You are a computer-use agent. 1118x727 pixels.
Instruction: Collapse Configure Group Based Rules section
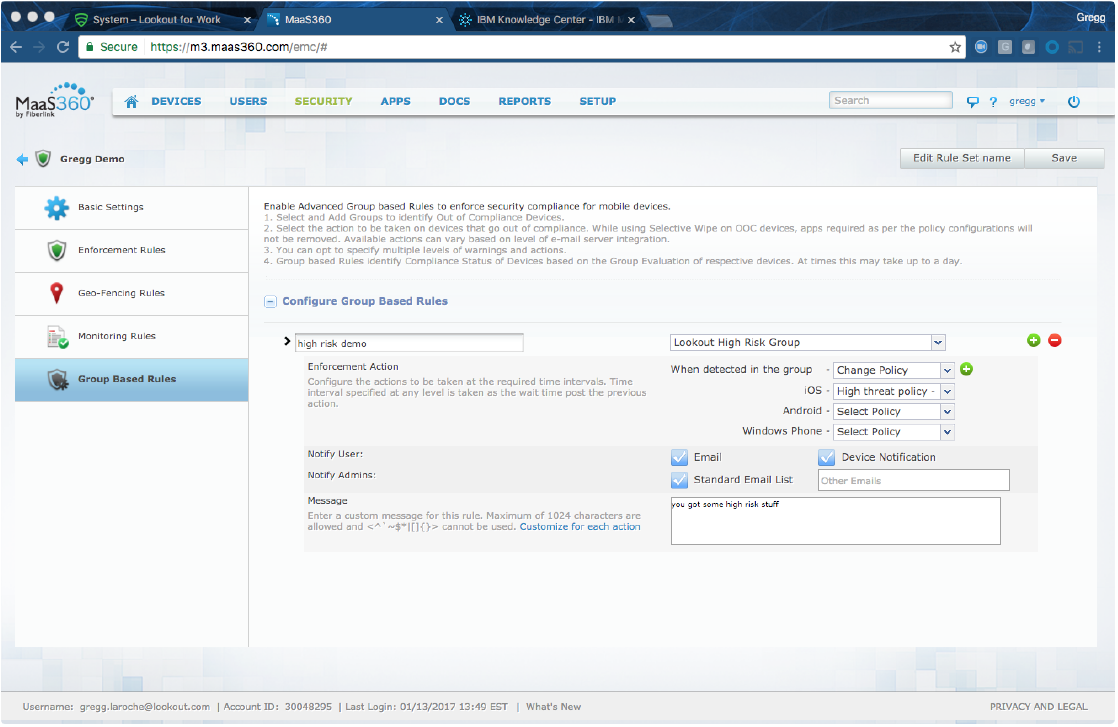coord(270,302)
